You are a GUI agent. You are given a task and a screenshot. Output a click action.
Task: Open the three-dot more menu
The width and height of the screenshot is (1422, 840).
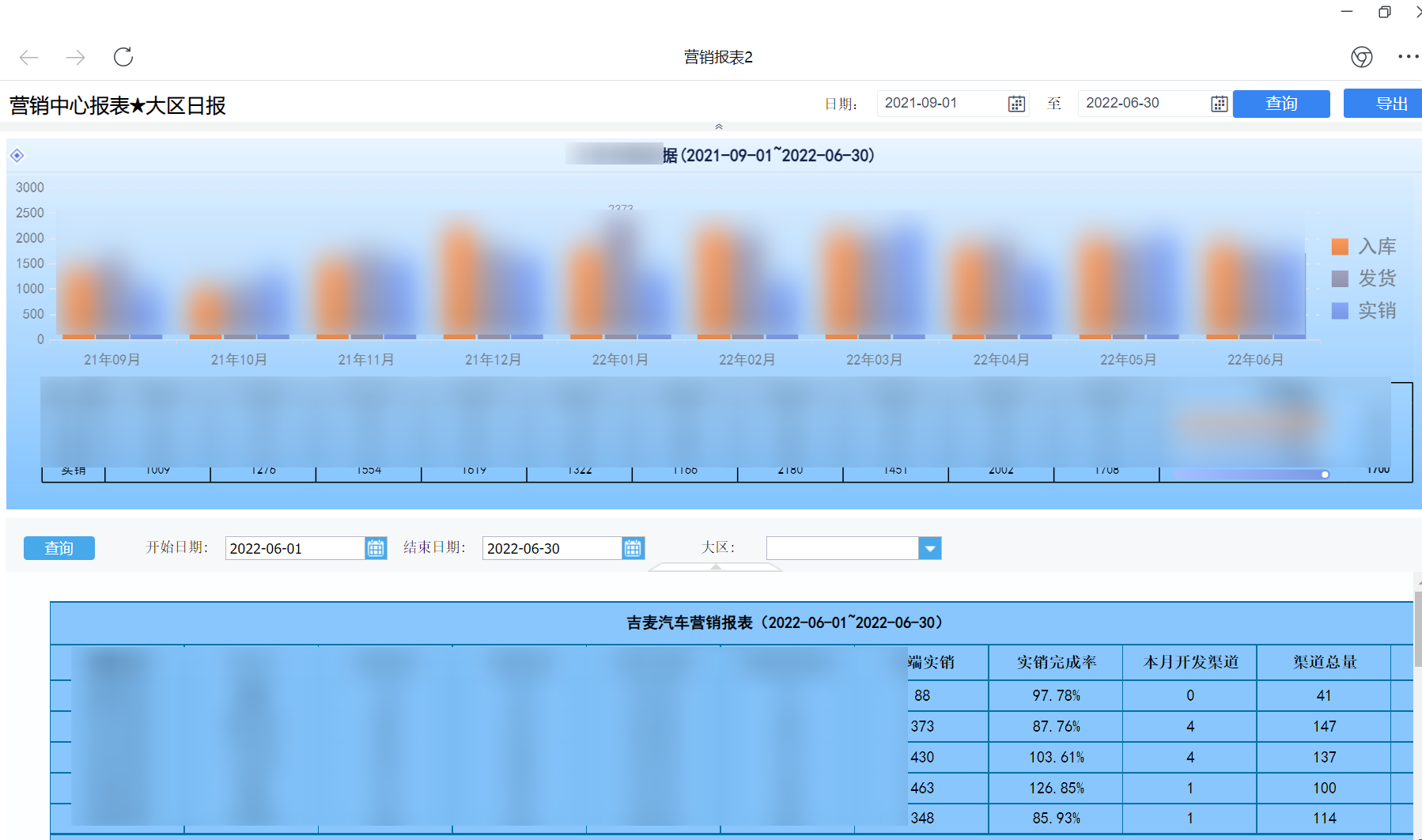point(1408,57)
